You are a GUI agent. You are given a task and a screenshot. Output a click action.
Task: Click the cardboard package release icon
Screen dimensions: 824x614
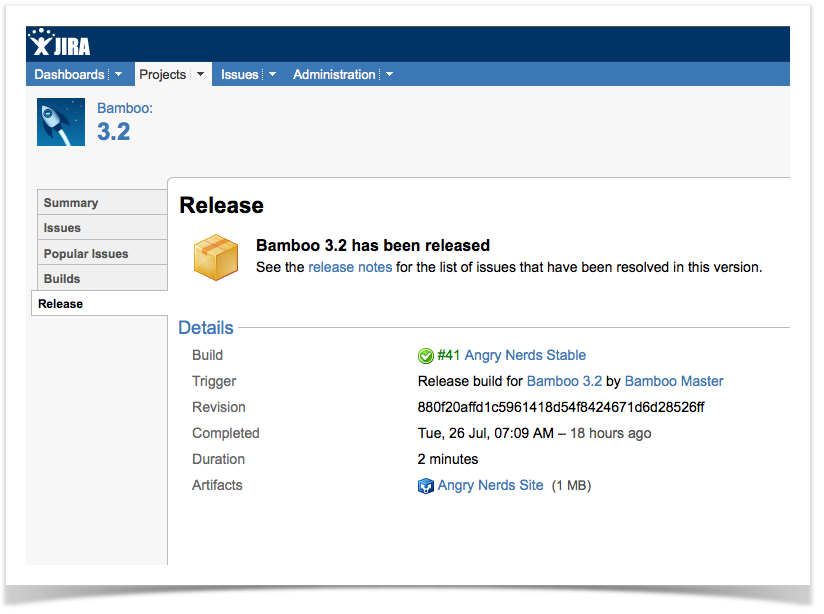[215, 257]
